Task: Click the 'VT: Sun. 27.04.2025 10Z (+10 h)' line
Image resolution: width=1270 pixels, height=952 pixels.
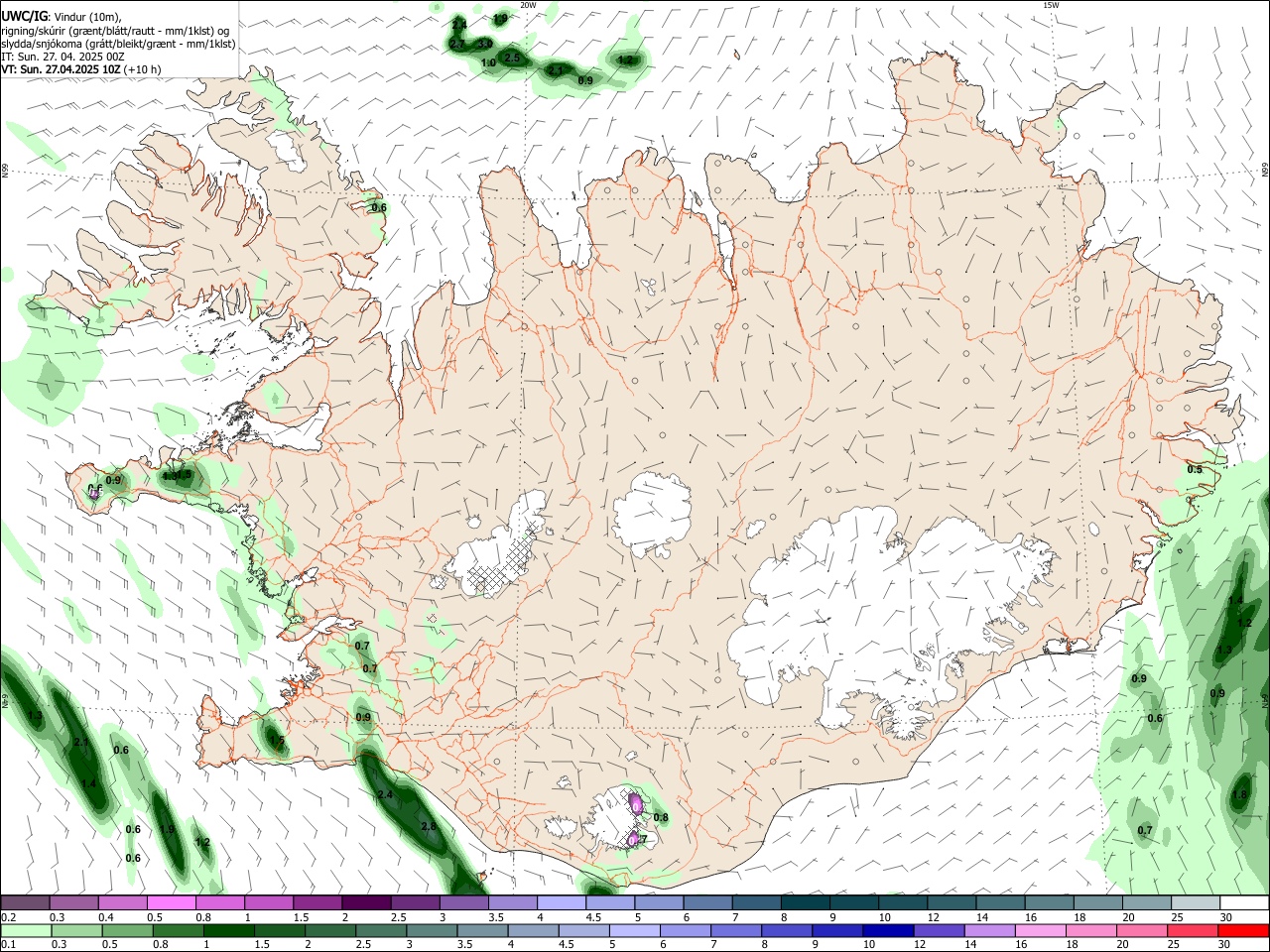Action: [x=81, y=69]
